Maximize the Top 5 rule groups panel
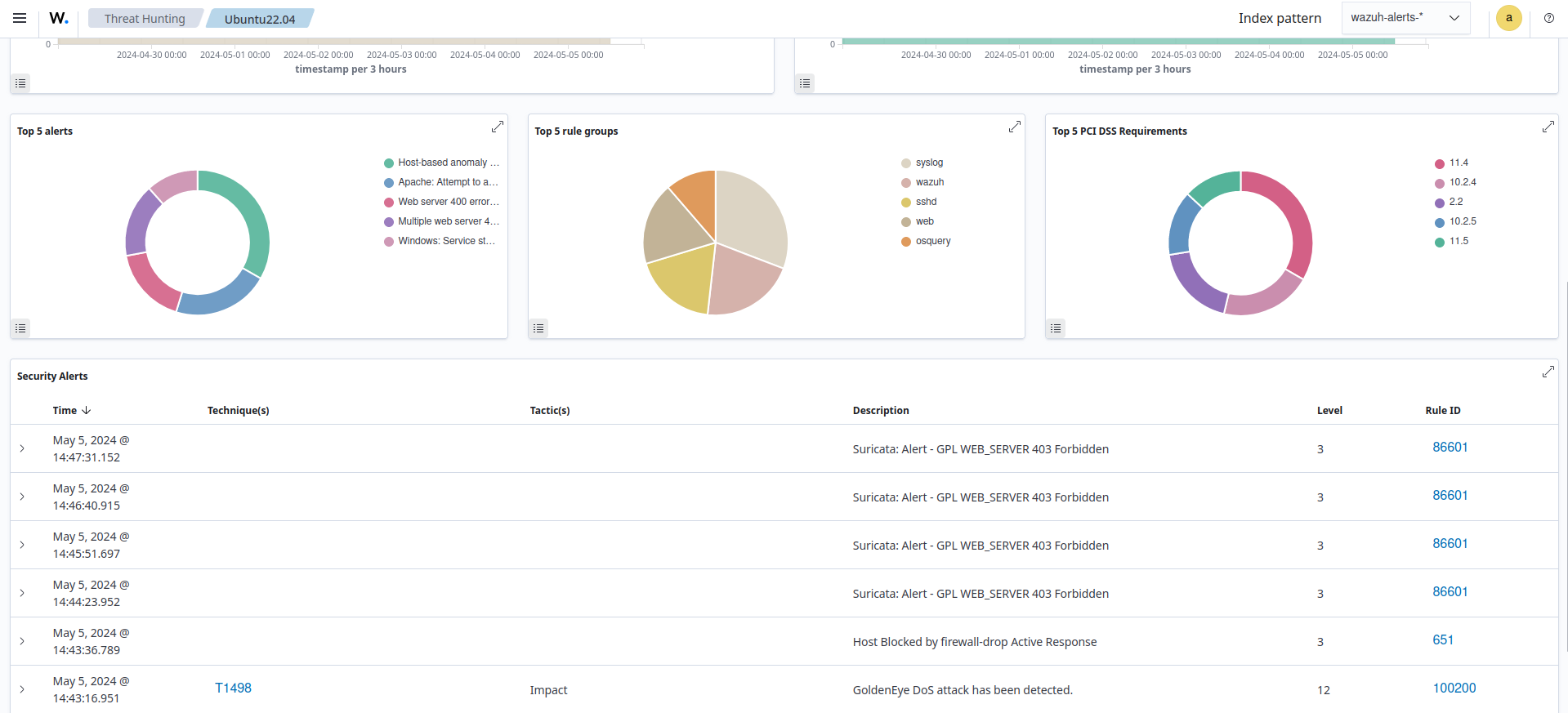1568x713 pixels. coord(1014,127)
